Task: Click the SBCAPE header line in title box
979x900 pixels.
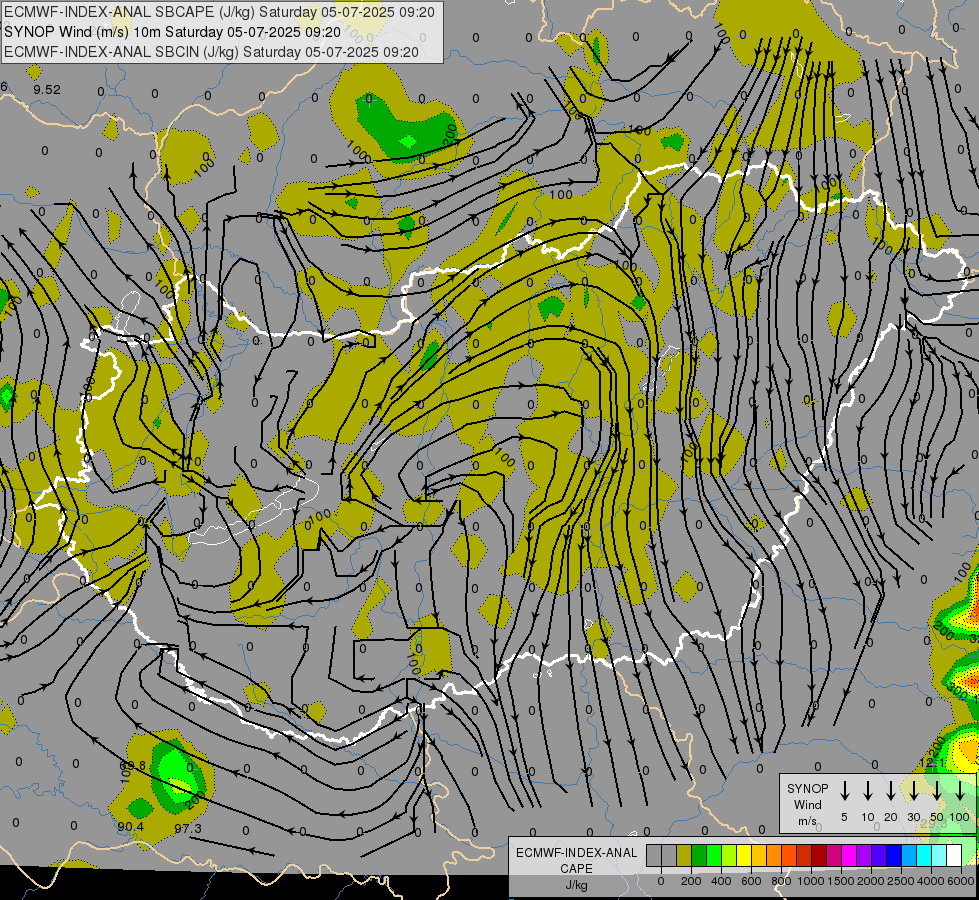Action: click(x=219, y=12)
